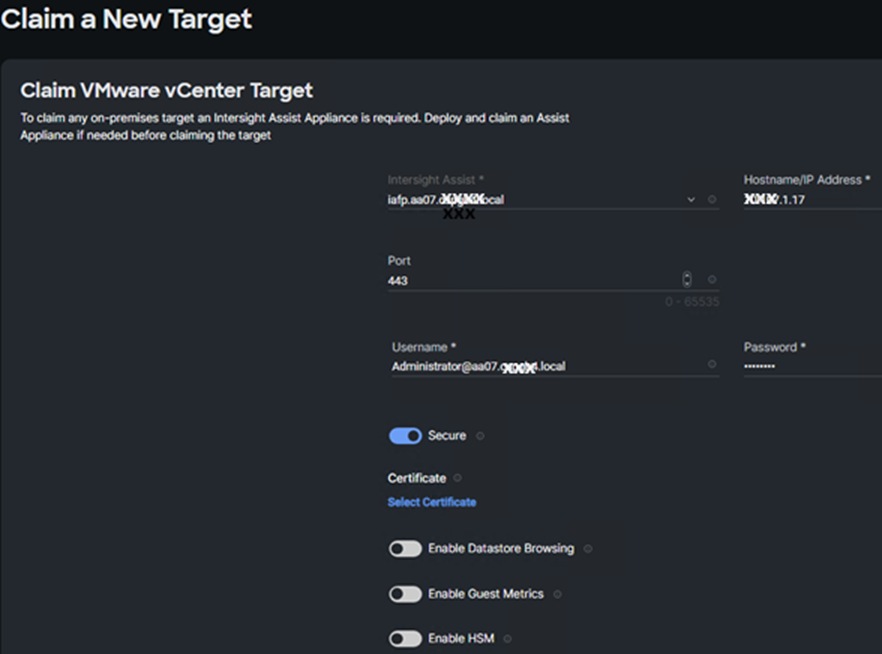Turn on Enable Datastore Browsing toggle

click(405, 549)
